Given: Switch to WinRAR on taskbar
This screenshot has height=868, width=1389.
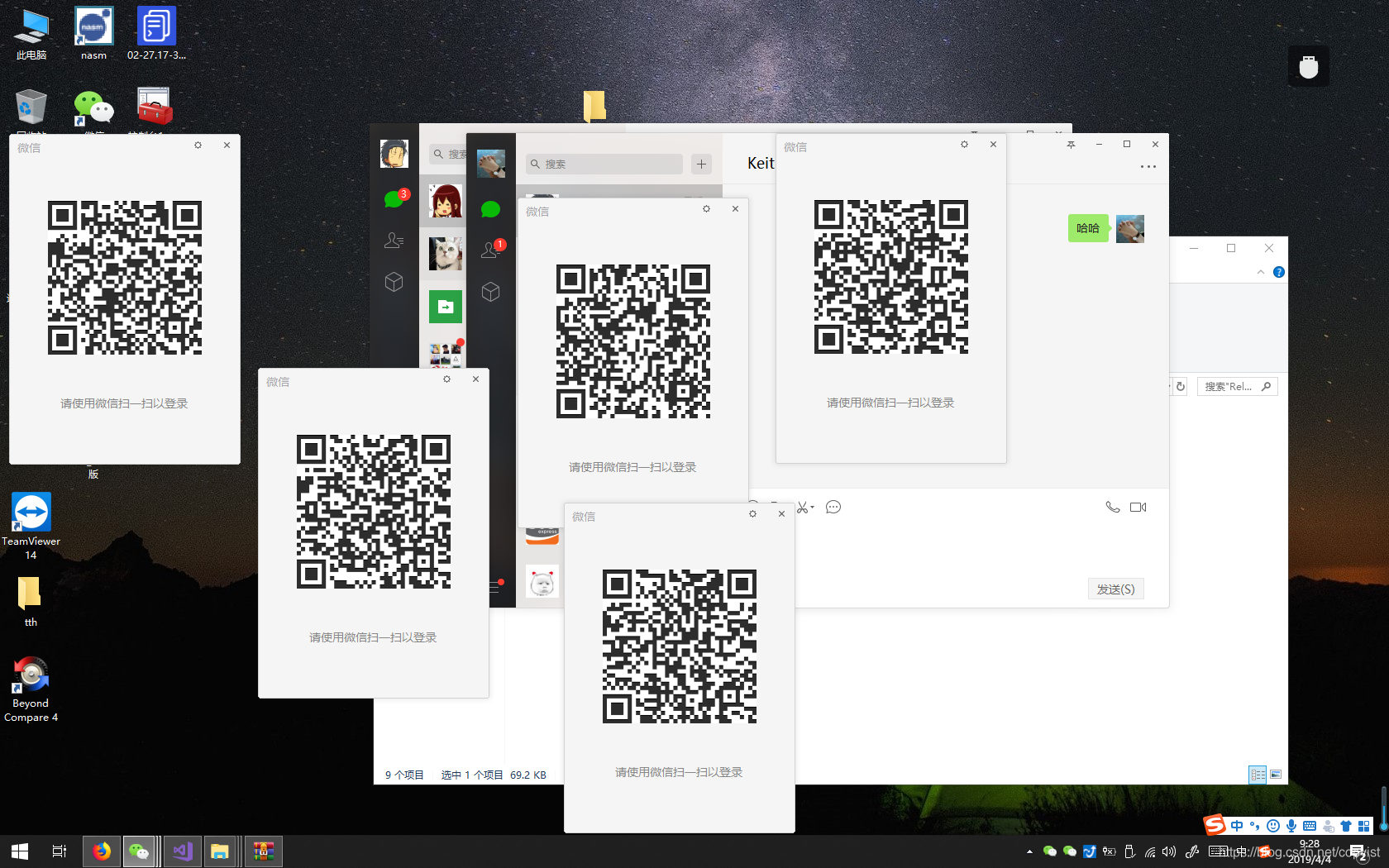Looking at the screenshot, I should tap(264, 851).
